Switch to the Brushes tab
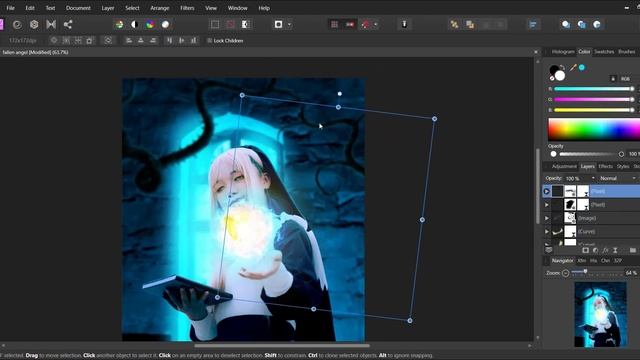Image resolution: width=640 pixels, height=360 pixels. tap(626, 52)
